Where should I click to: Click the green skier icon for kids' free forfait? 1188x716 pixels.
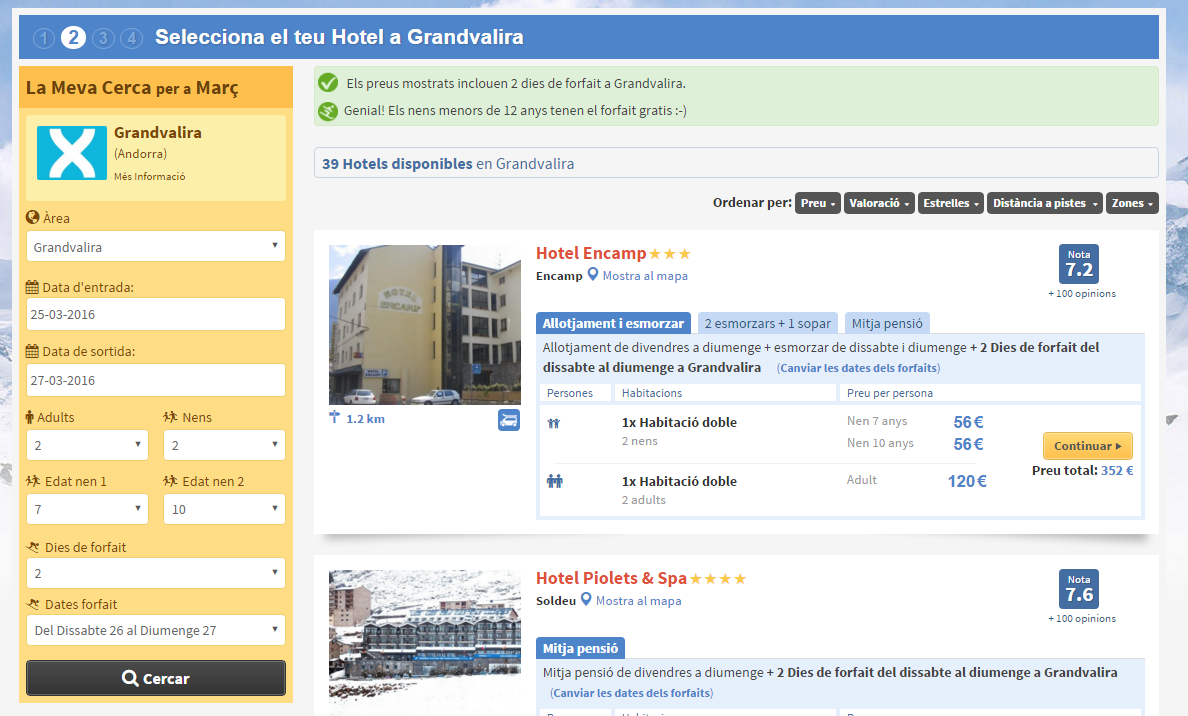pyautogui.click(x=328, y=111)
